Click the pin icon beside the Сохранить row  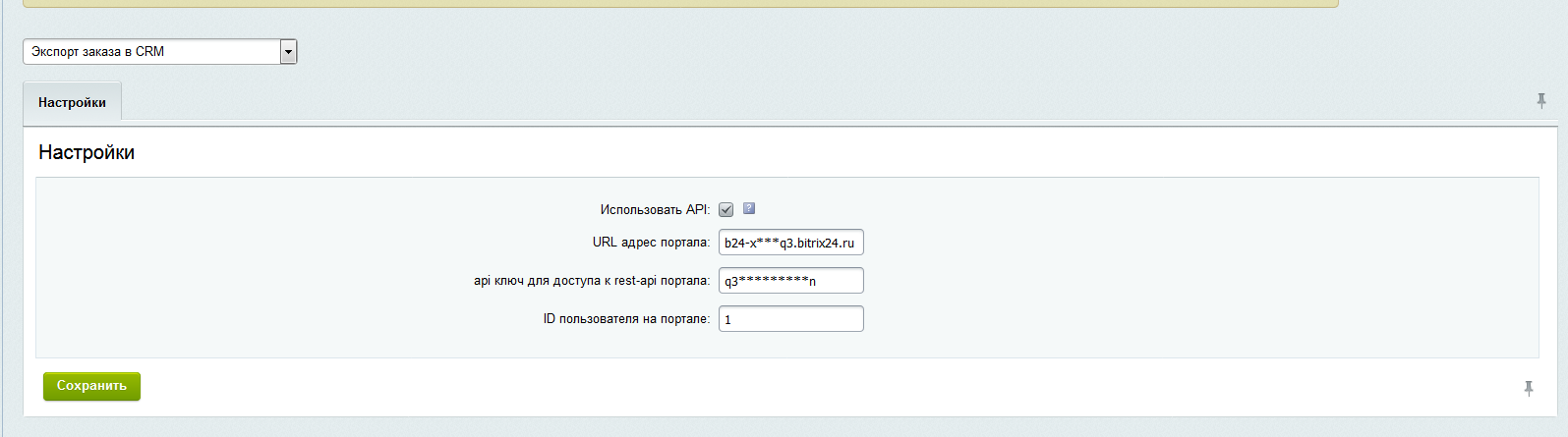point(1528,388)
